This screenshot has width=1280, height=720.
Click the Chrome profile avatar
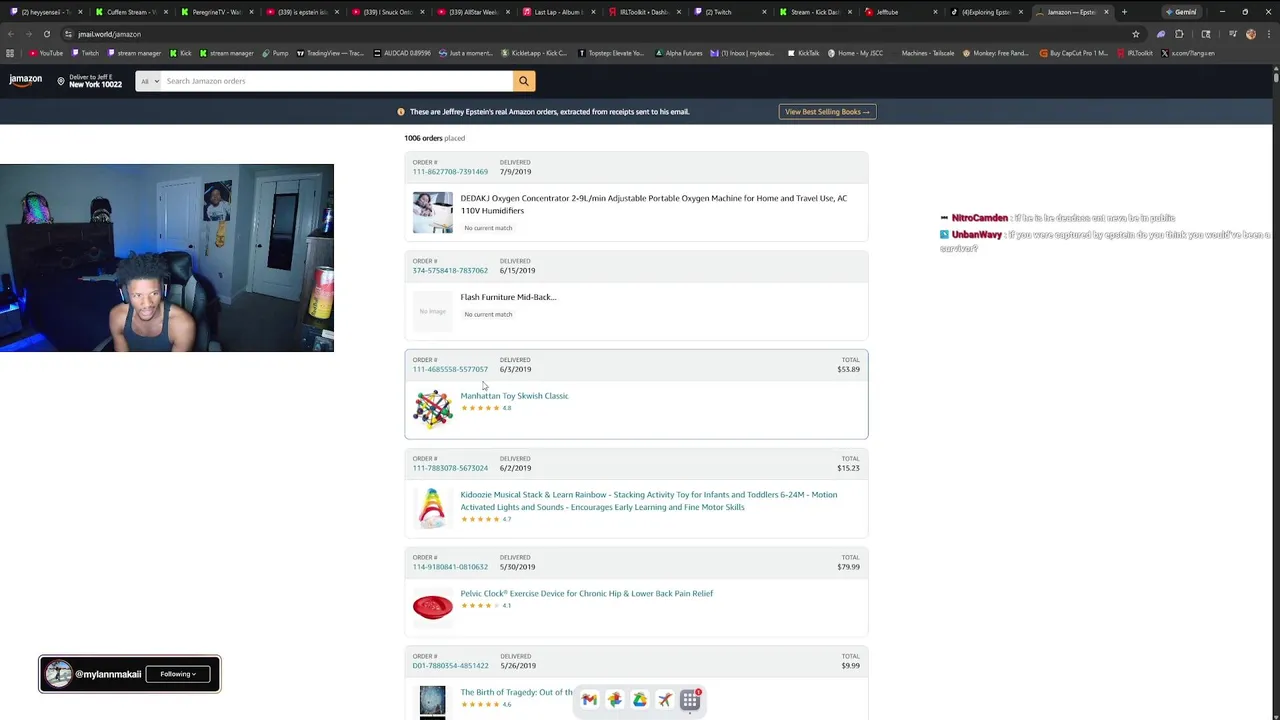click(1251, 34)
